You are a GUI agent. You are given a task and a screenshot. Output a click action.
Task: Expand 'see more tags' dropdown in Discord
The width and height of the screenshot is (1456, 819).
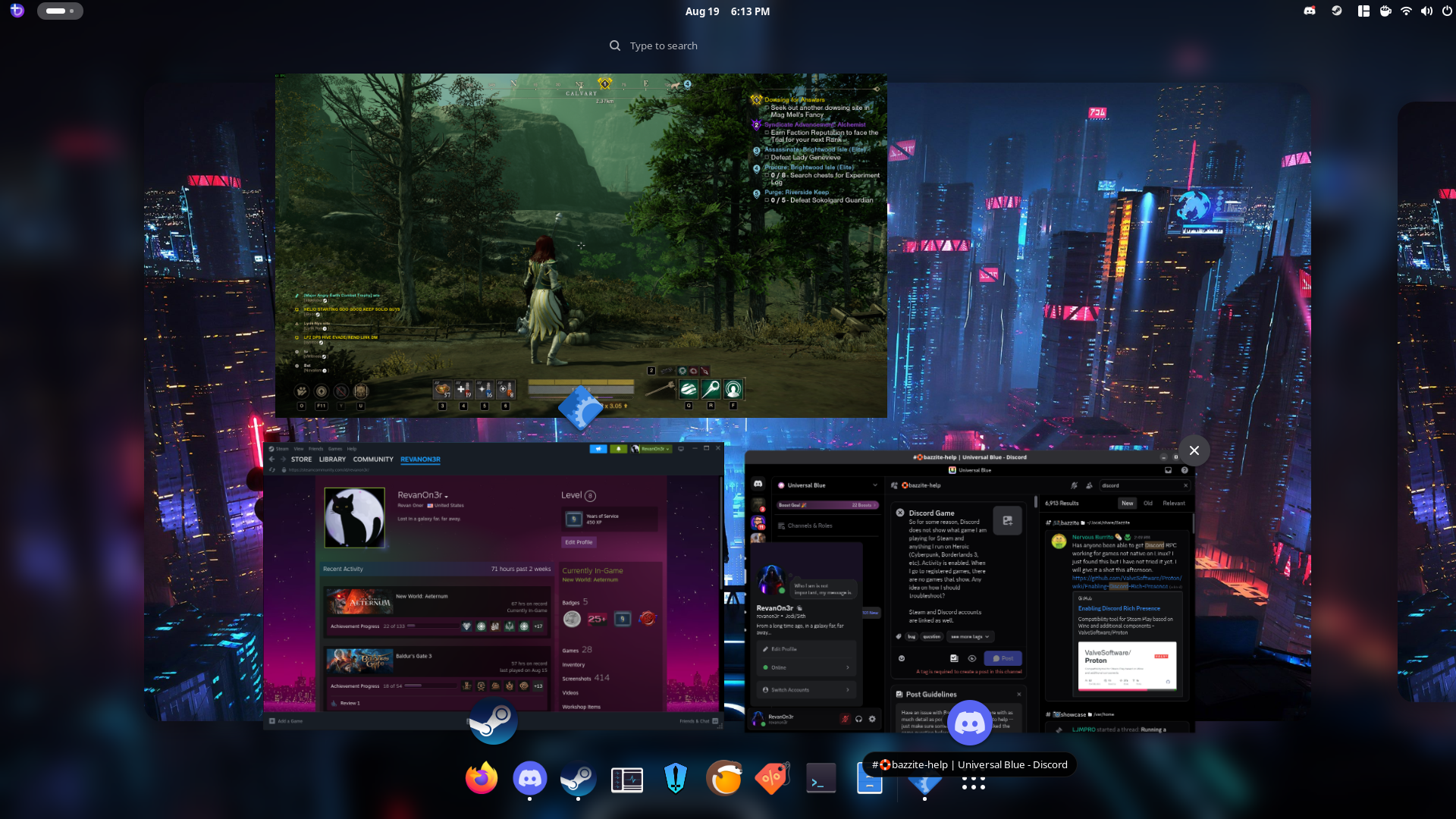(x=970, y=637)
